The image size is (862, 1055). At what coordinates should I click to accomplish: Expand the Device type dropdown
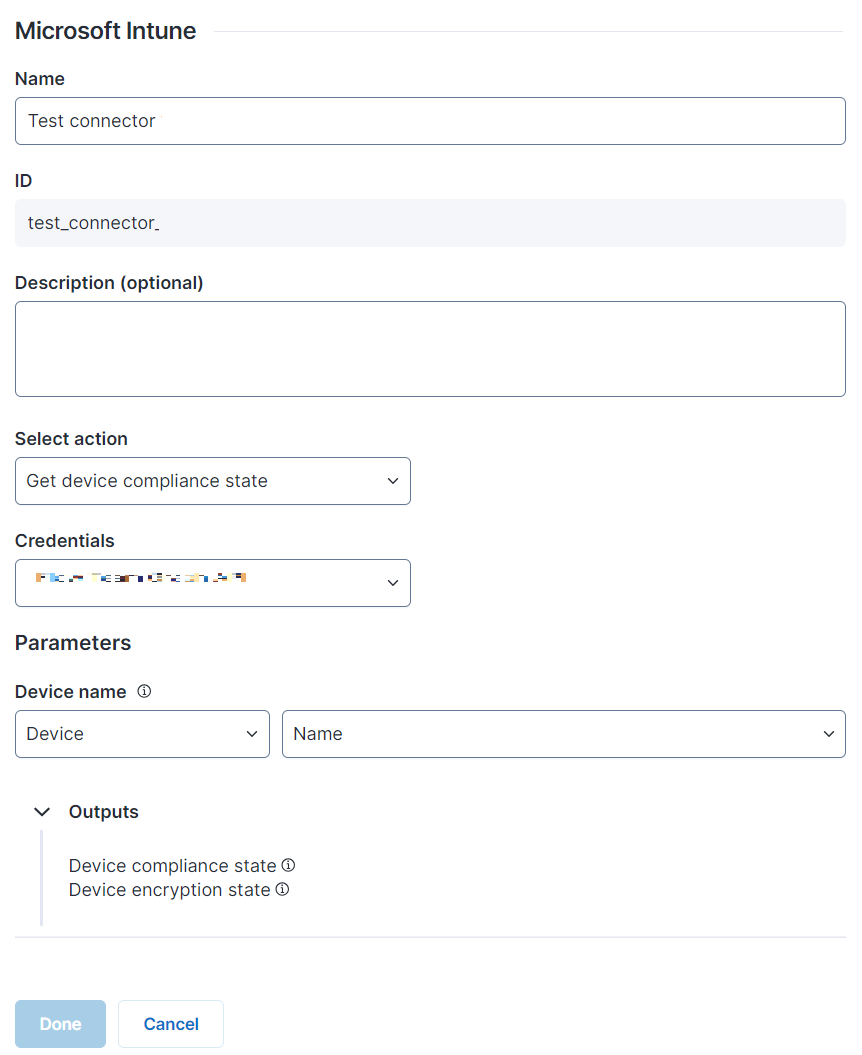[142, 734]
